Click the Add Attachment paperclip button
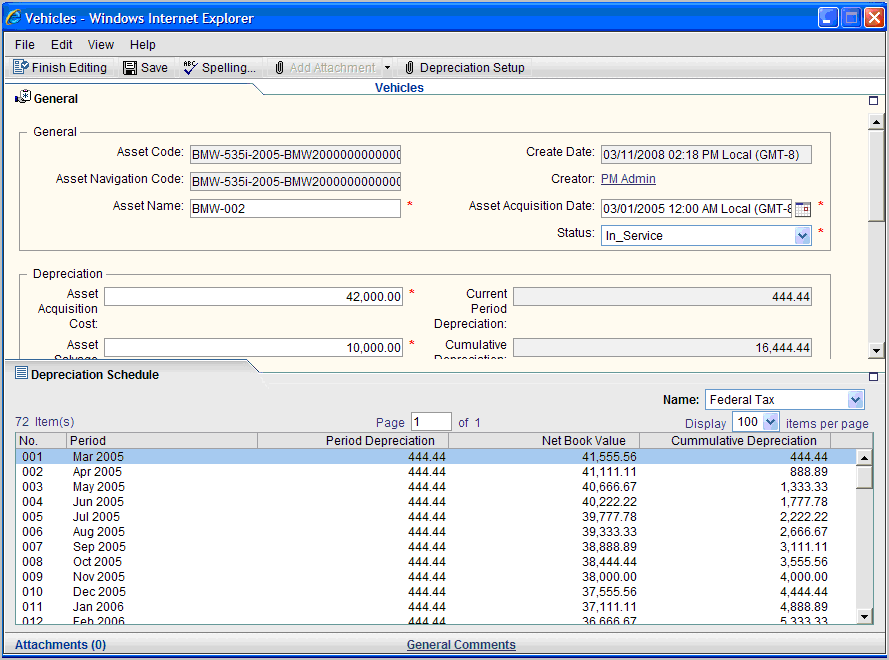Image resolution: width=889 pixels, height=660 pixels. (326, 67)
